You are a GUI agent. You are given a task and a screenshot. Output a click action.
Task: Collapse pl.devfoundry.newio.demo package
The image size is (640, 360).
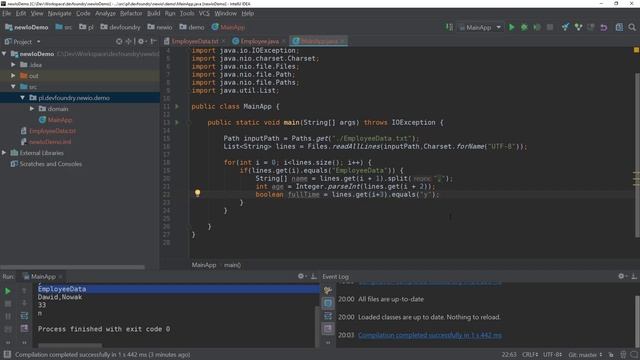click(x=22, y=98)
